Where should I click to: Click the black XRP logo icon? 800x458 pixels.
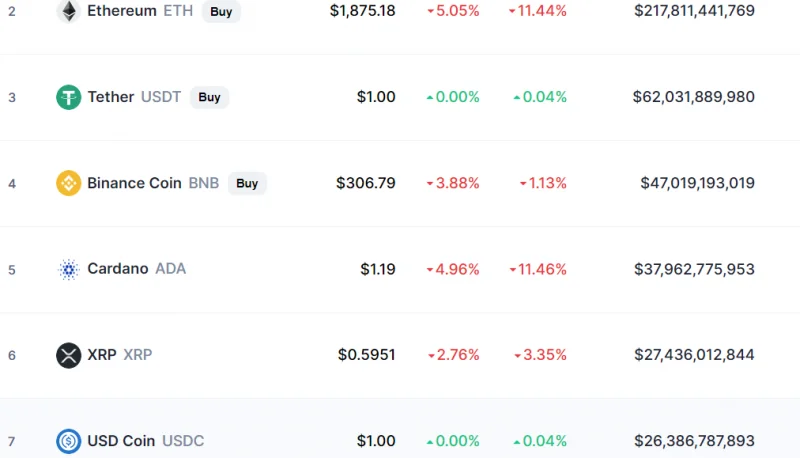[x=68, y=355]
